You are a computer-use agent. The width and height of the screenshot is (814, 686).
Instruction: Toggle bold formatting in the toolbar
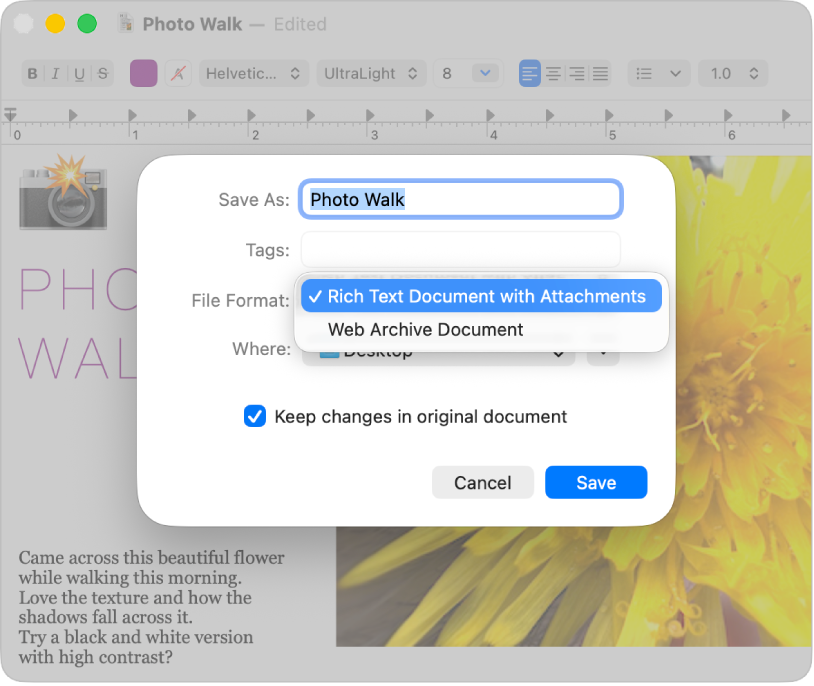(32, 72)
